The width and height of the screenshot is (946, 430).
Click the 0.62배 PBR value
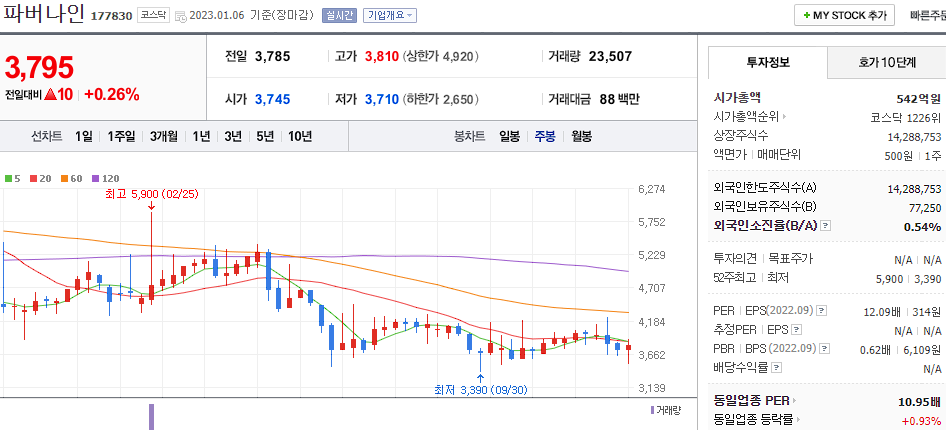pos(875,349)
